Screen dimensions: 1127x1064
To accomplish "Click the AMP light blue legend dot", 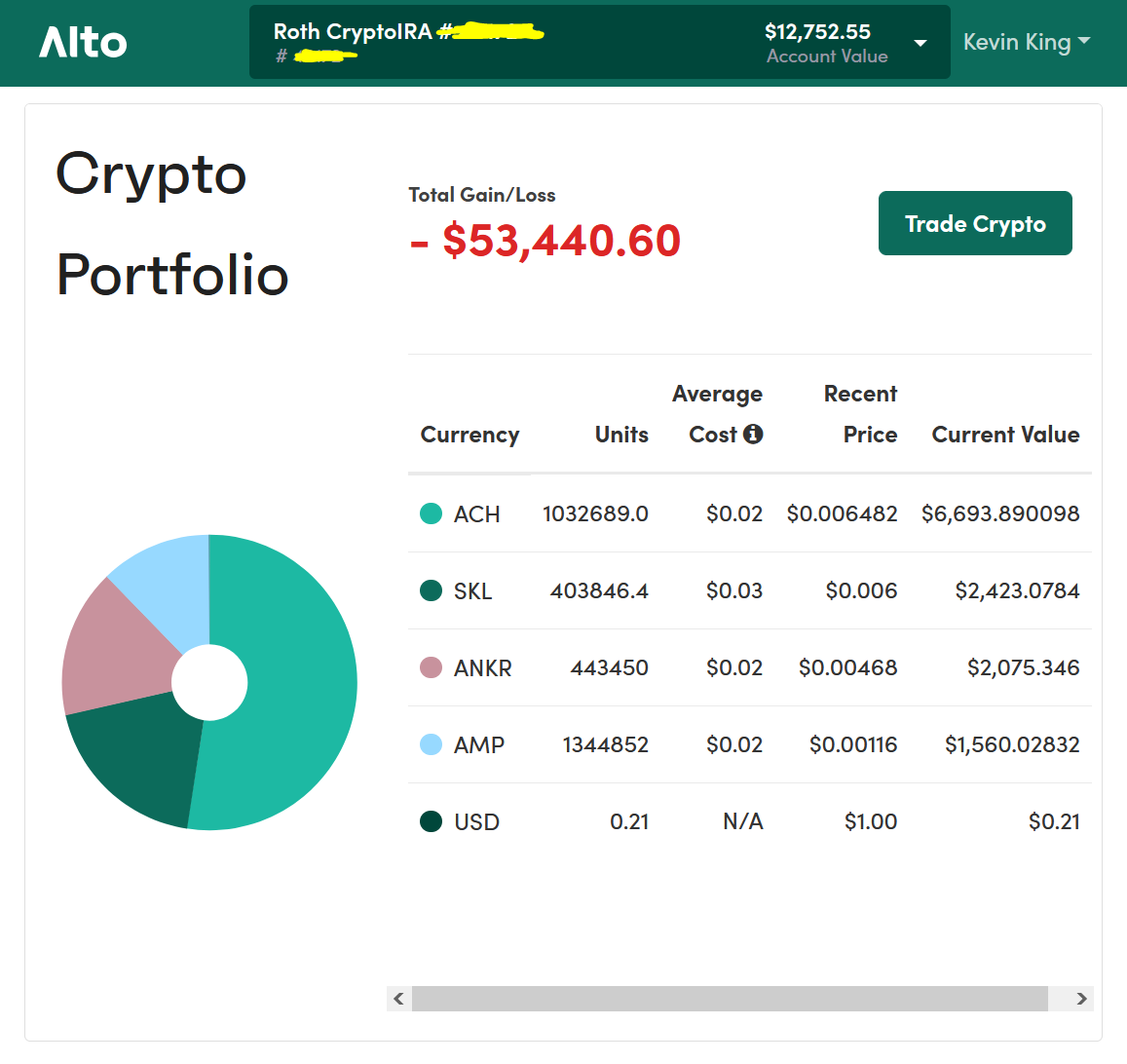I will point(431,744).
